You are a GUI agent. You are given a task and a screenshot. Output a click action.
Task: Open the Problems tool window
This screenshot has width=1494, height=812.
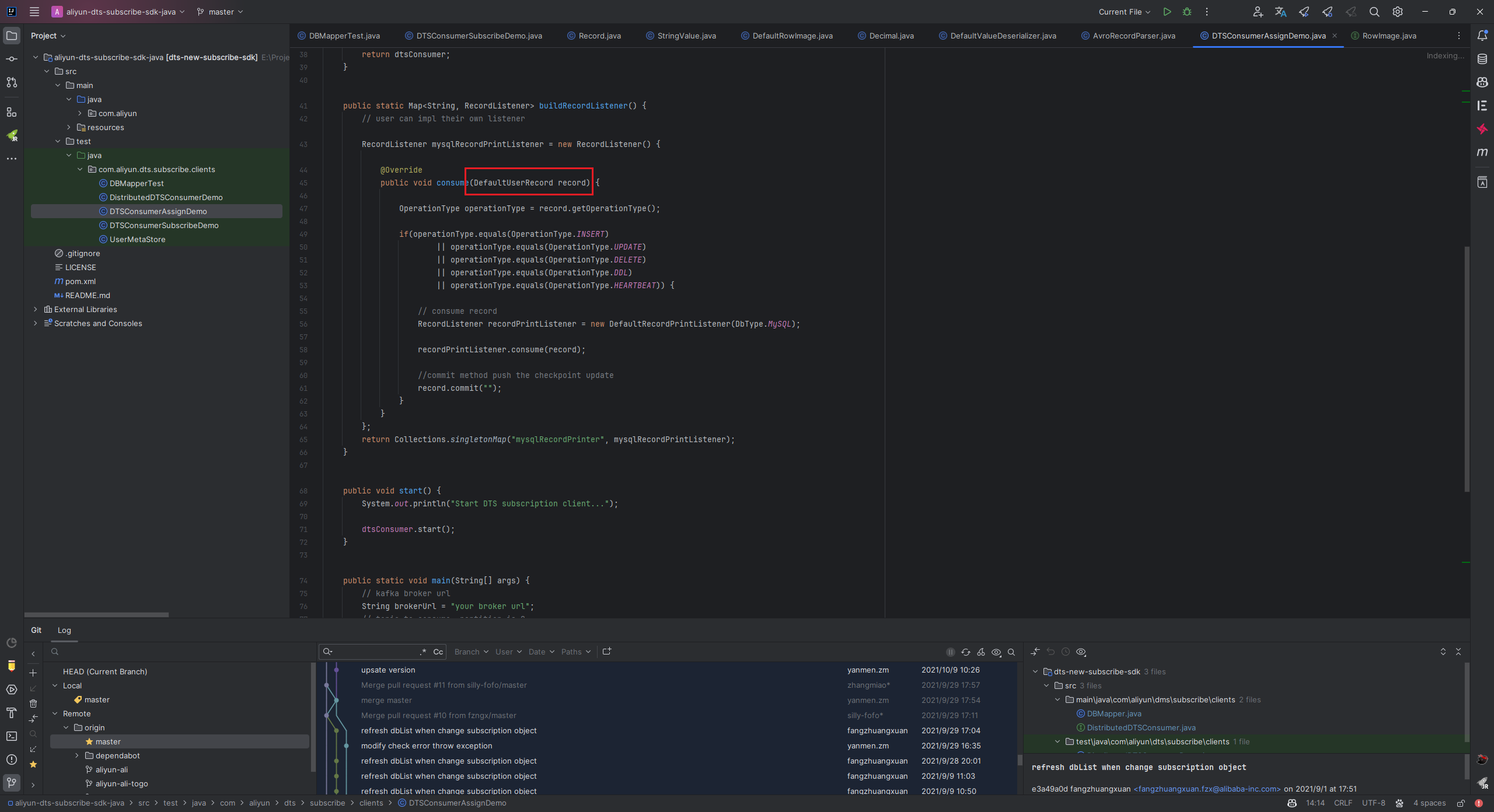12,759
